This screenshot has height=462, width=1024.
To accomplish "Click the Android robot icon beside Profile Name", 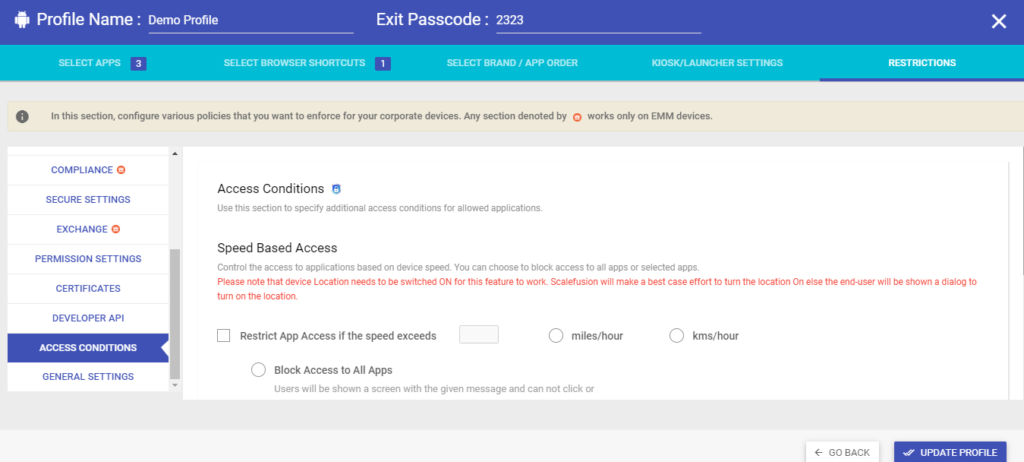I will 22,20.
